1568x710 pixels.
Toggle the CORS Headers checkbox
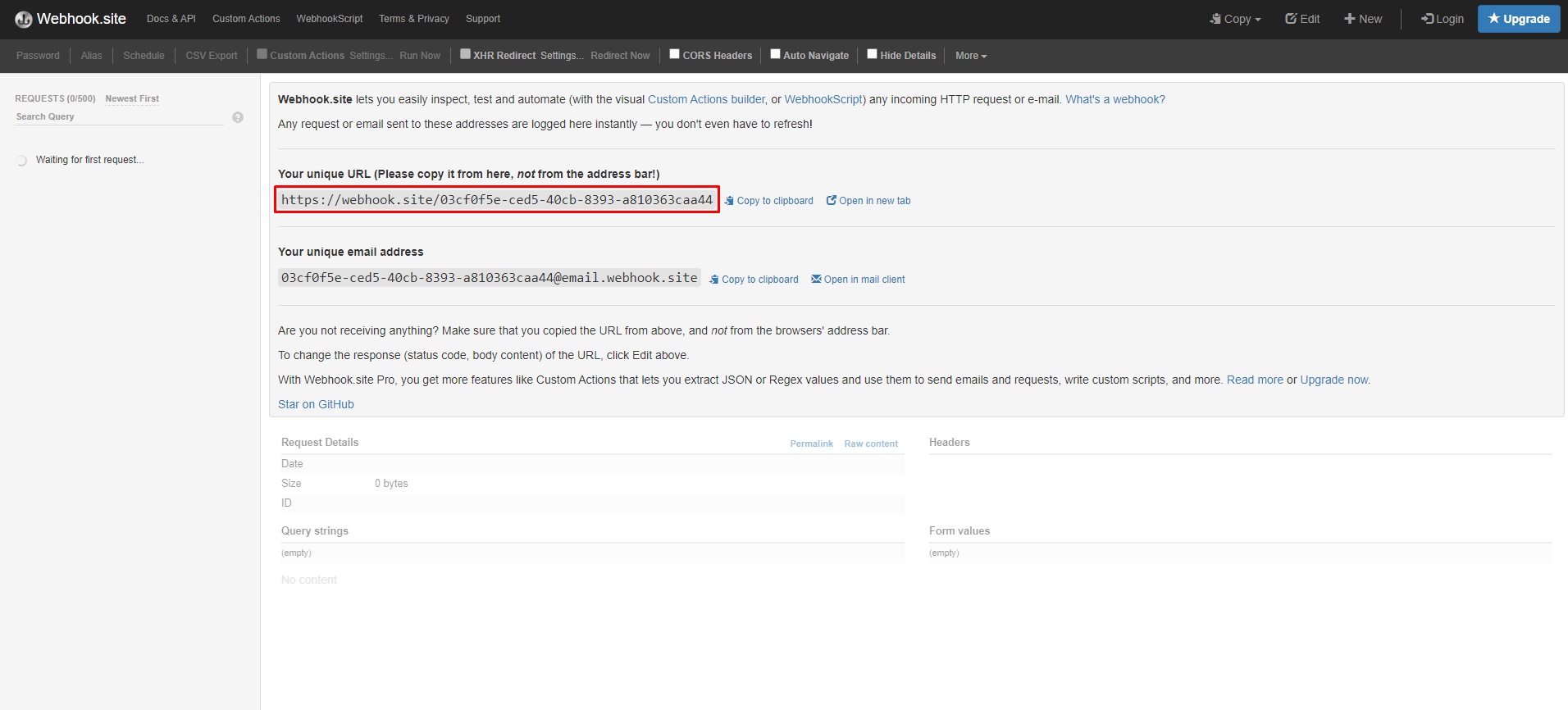click(x=675, y=54)
